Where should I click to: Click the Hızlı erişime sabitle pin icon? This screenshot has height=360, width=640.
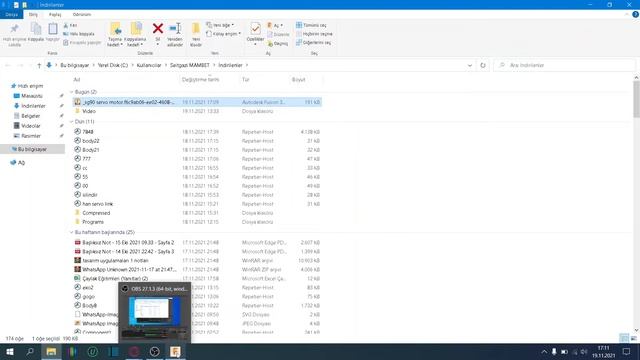(14, 29)
